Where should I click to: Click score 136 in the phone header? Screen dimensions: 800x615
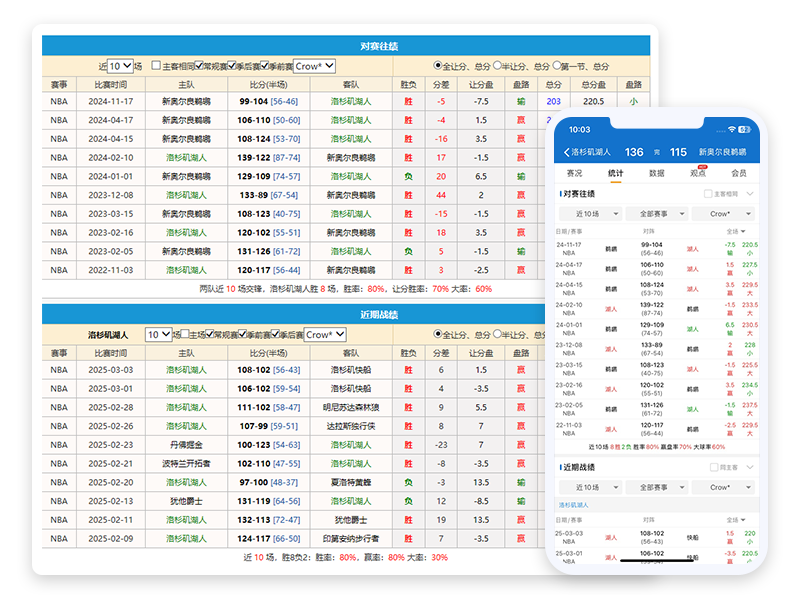(x=634, y=152)
